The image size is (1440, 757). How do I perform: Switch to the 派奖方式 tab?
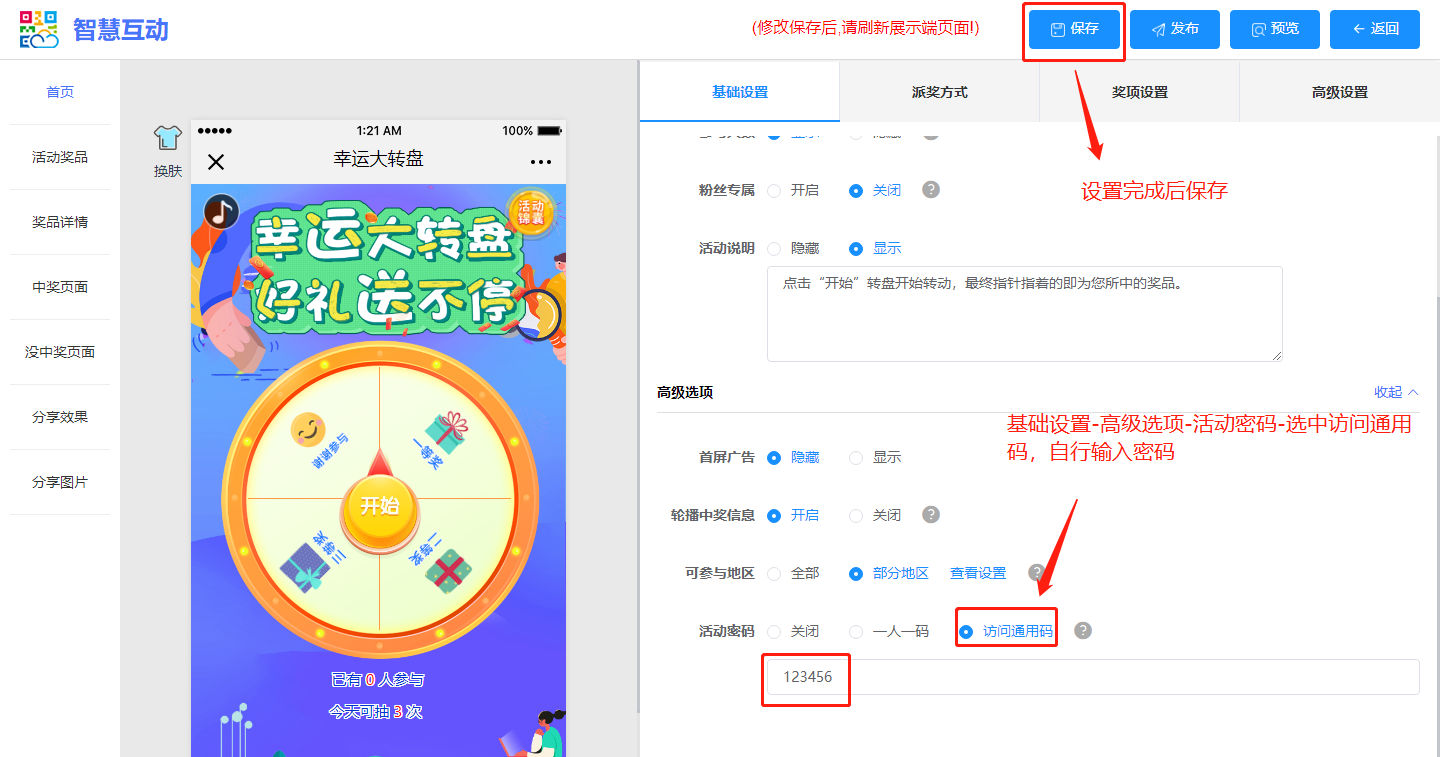[x=939, y=92]
